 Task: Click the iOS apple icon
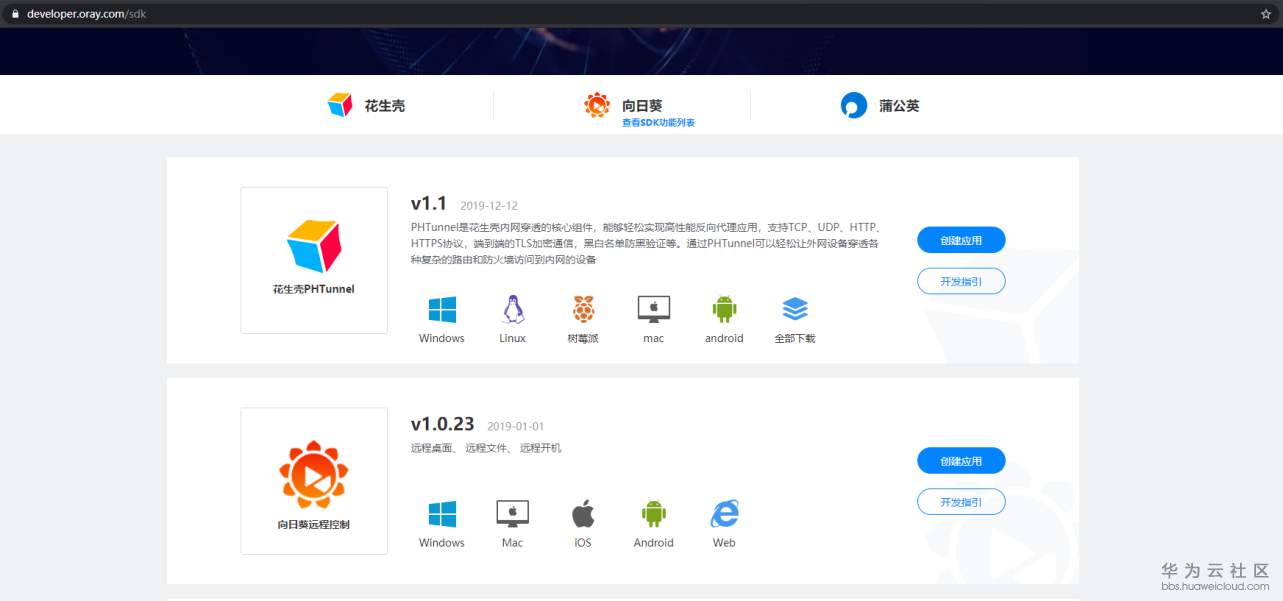tap(583, 515)
